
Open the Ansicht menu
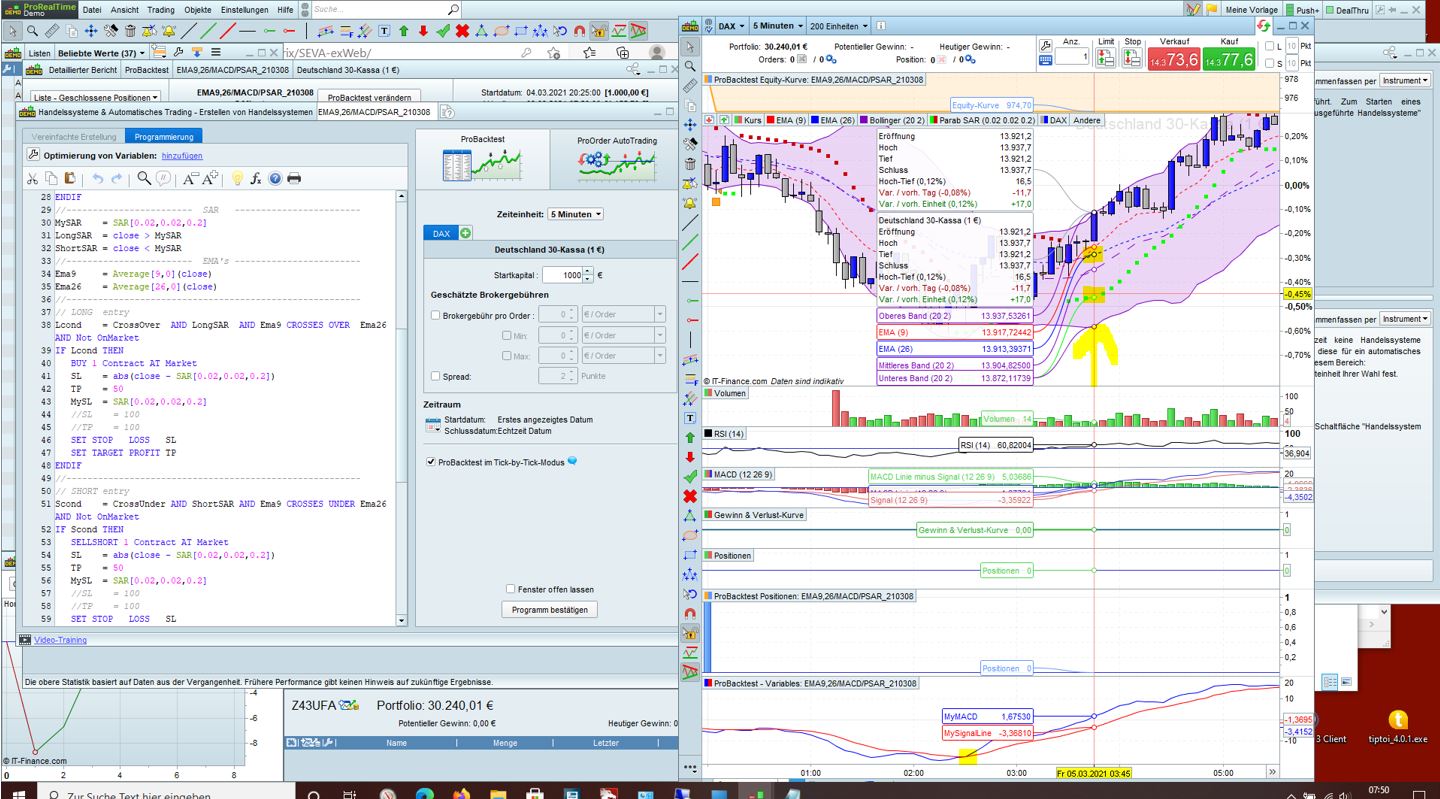(x=124, y=9)
